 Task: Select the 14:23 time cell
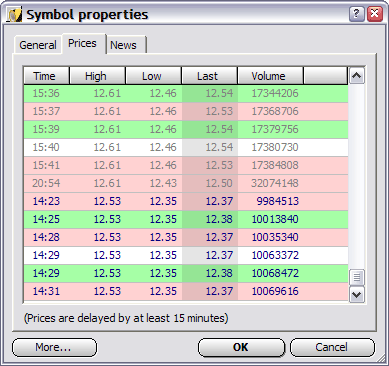pos(46,201)
